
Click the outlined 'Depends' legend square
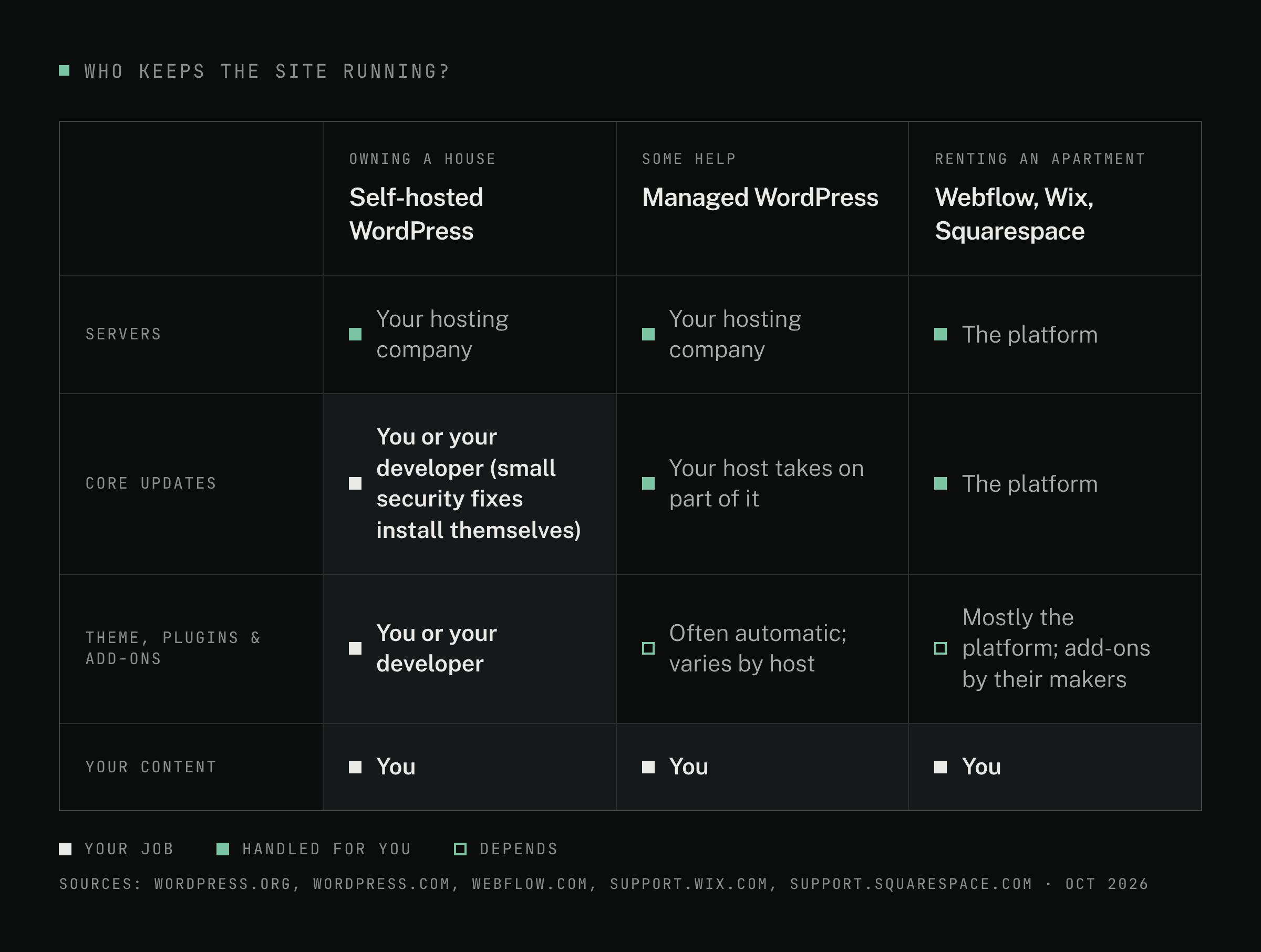tap(460, 849)
